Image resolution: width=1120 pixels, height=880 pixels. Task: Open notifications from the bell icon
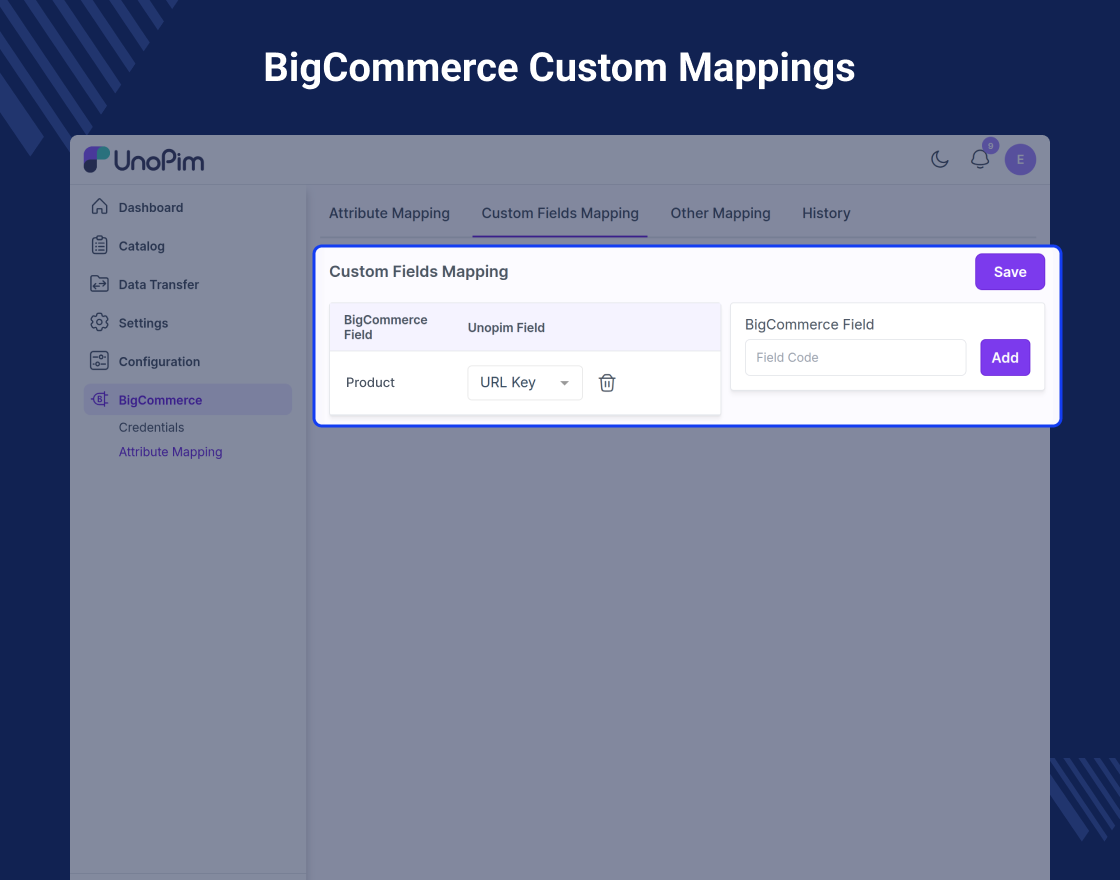(979, 158)
